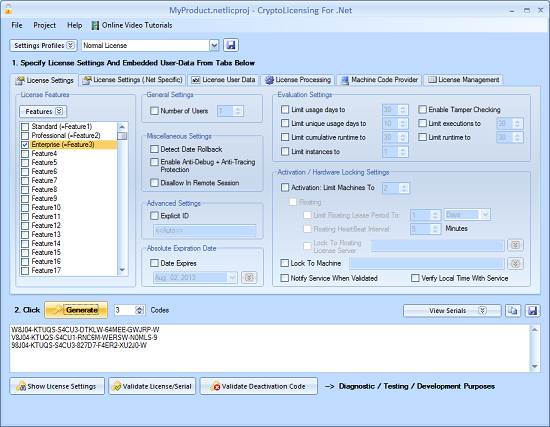Viewport: 550px width, 427px height.
Task: Click the padlock application icon in title bar
Action: point(8,9)
